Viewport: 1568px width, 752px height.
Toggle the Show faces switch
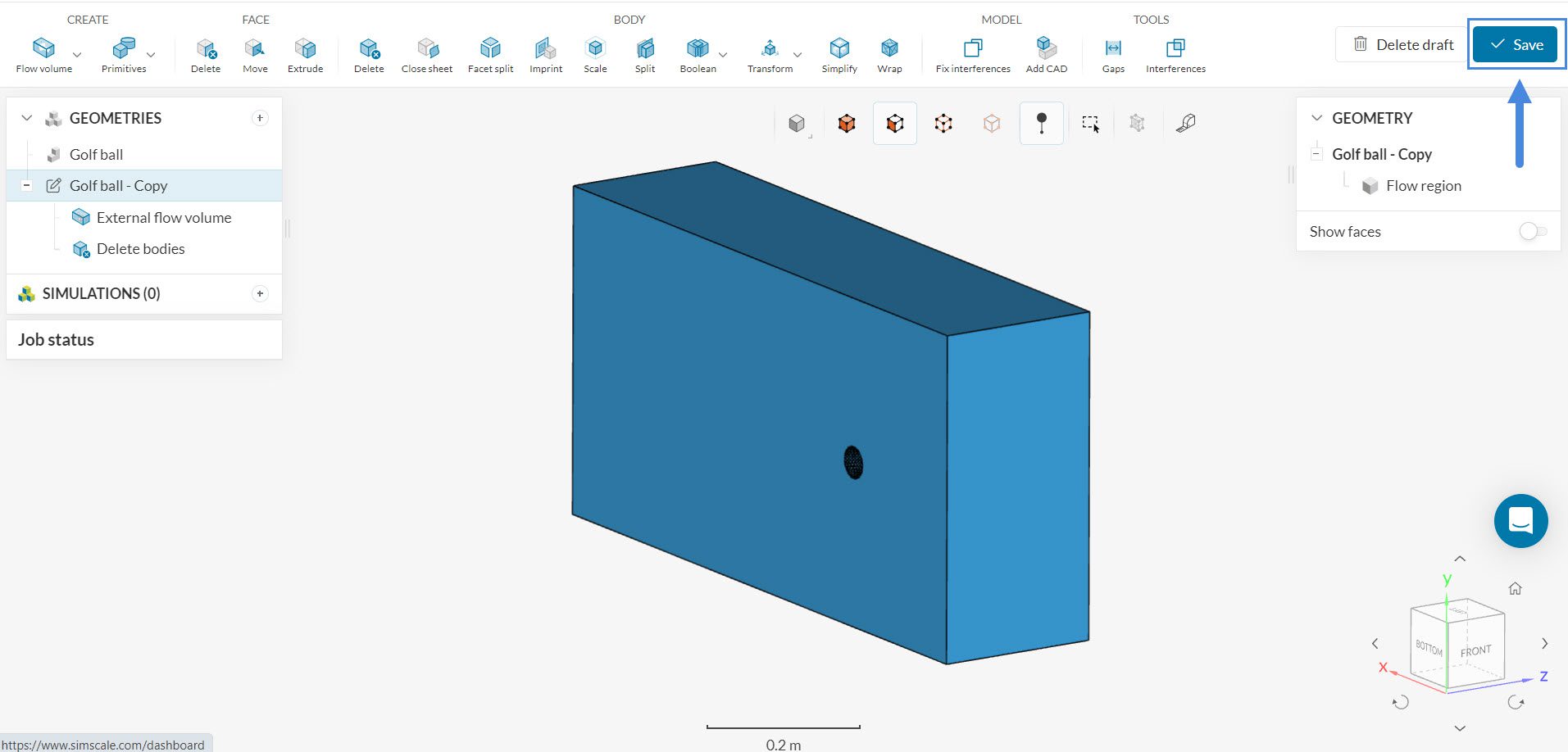point(1532,232)
